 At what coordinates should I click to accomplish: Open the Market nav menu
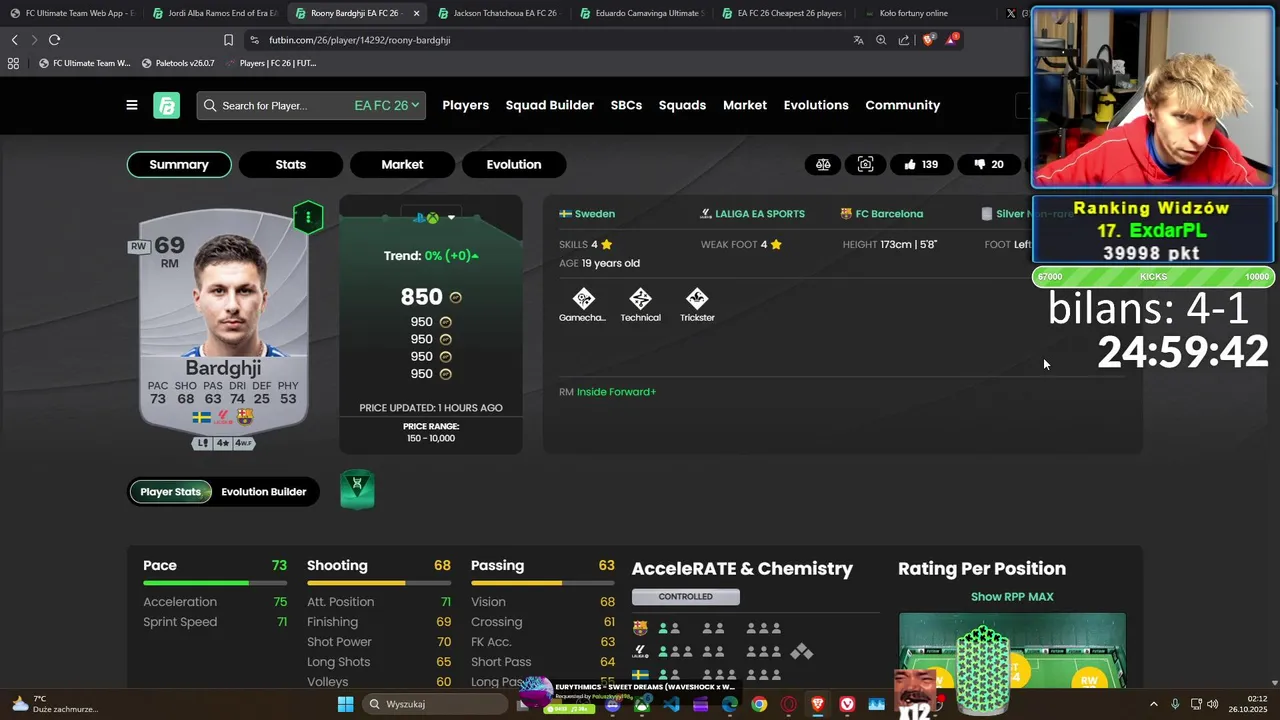(745, 105)
